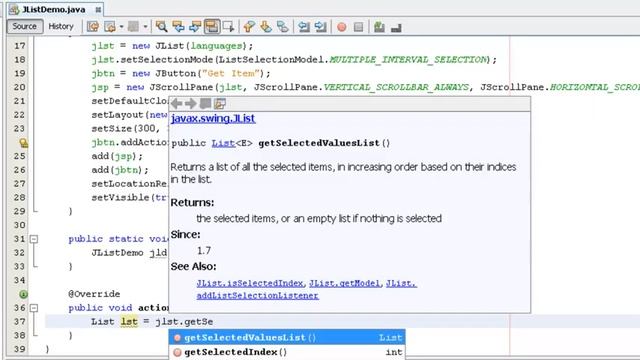Screen dimensions: 640x360
Task: Click 'setSize(300,' on line 23
Action: [126, 129]
